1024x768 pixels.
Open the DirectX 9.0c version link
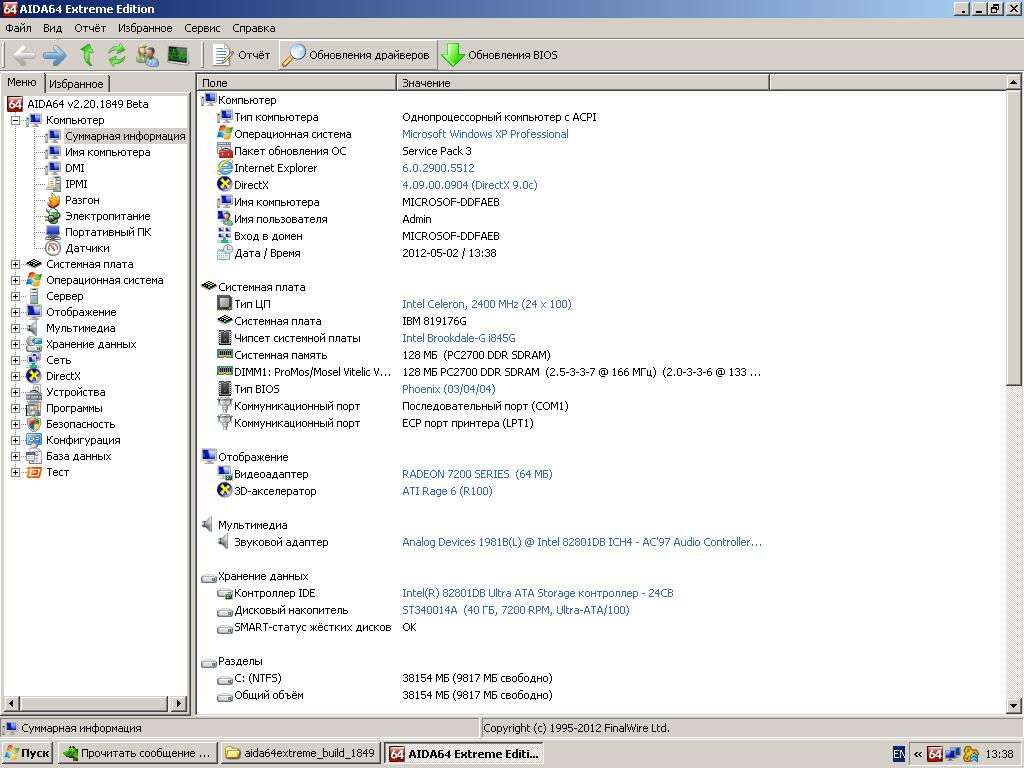click(x=470, y=185)
